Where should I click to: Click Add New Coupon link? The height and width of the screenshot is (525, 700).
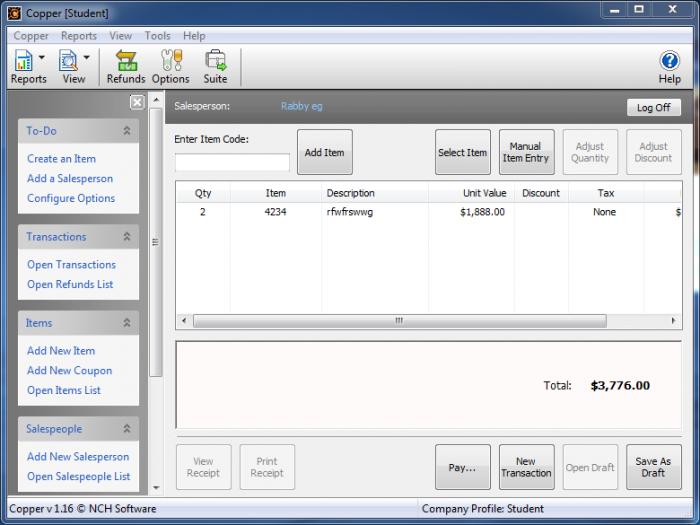tap(70, 370)
